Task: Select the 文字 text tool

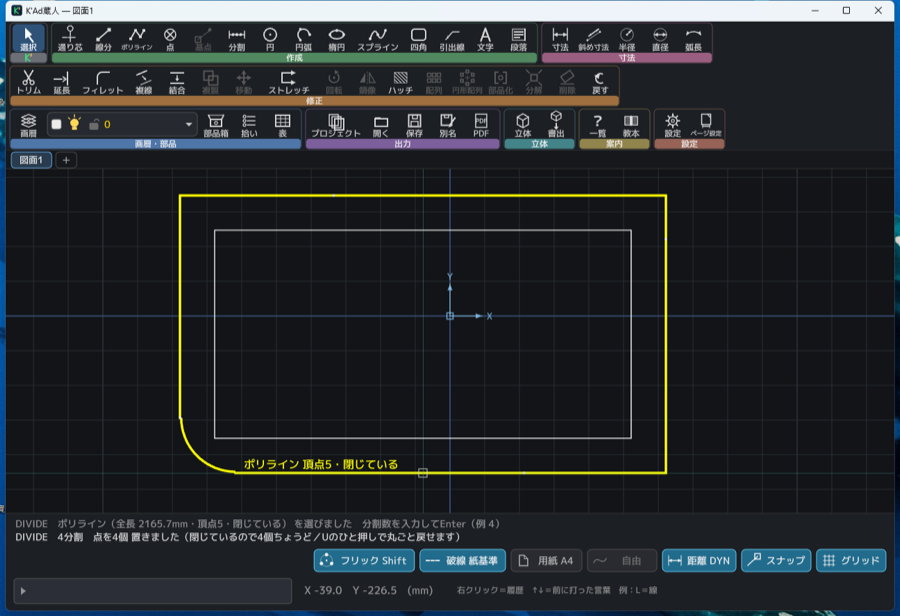Action: pos(485,39)
